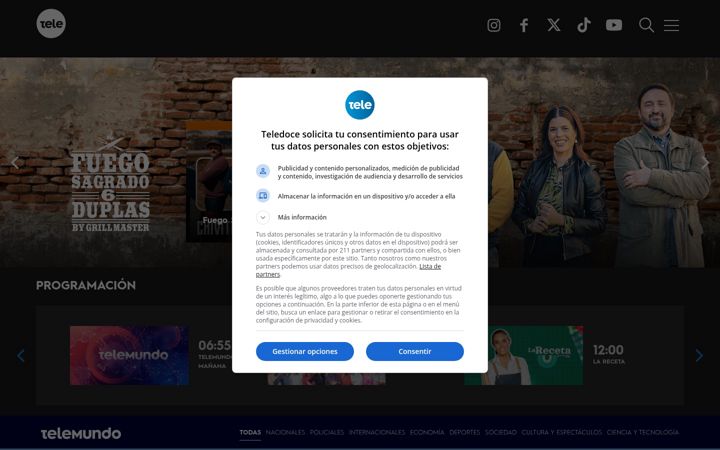The width and height of the screenshot is (720, 450).
Task: Open the Telemundo program thumbnail
Action: pyautogui.click(x=129, y=355)
